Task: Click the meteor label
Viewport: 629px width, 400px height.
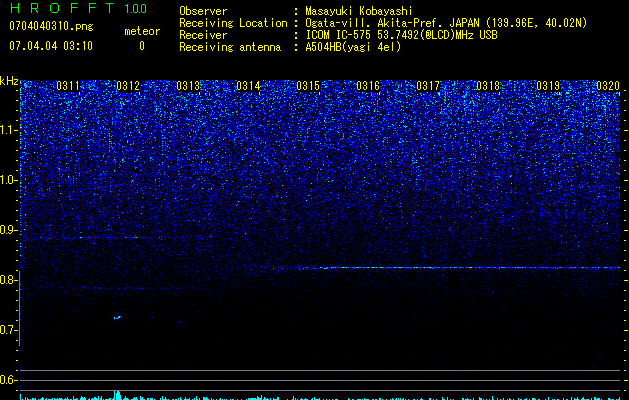Action: coord(142,31)
